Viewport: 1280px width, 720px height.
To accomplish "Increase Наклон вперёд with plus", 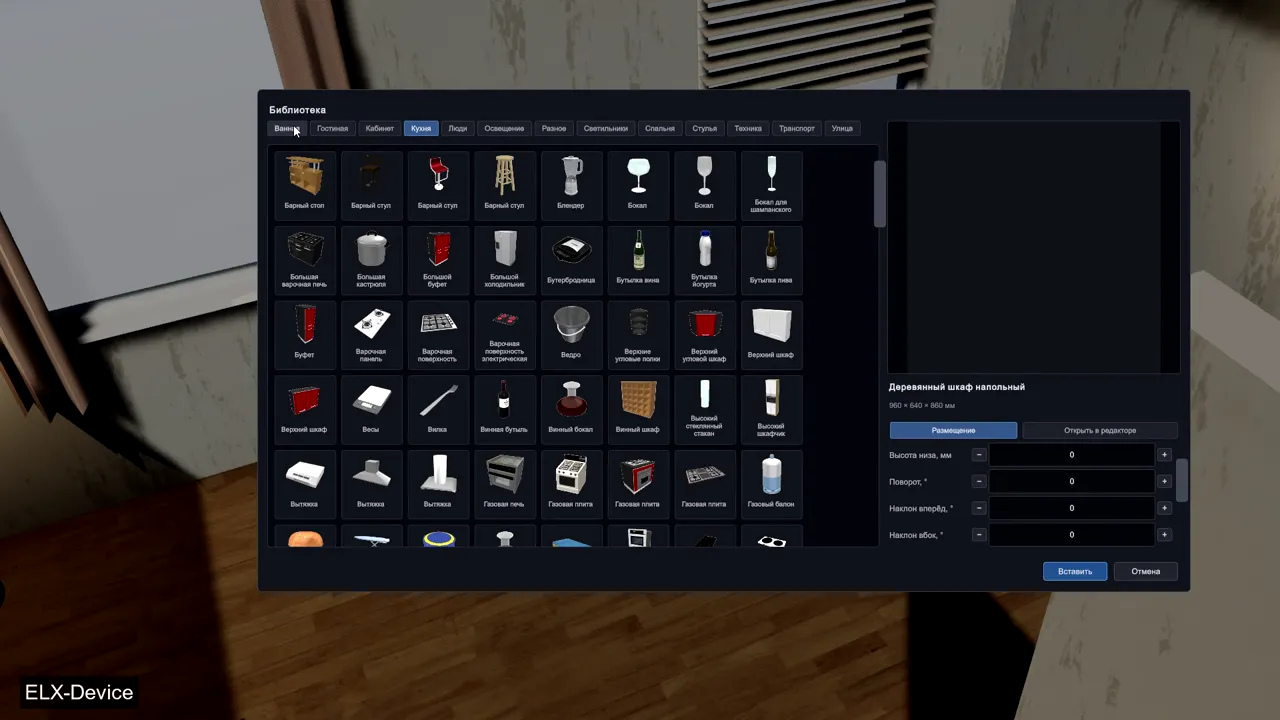I will pyautogui.click(x=1164, y=508).
